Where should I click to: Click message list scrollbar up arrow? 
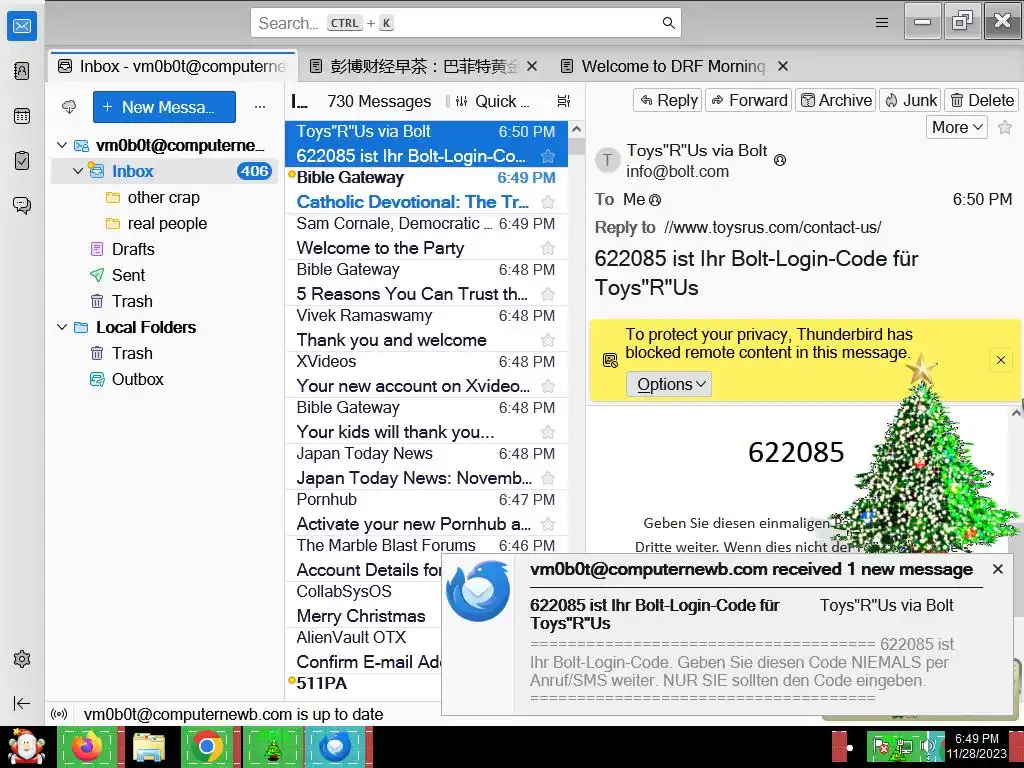576,129
